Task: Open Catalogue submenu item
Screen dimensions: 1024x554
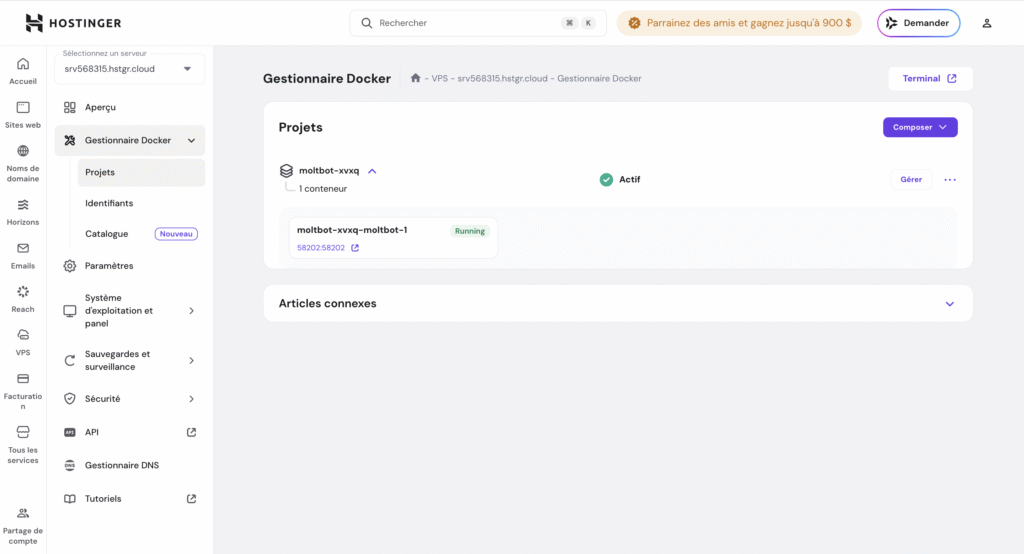Action: click(106, 234)
